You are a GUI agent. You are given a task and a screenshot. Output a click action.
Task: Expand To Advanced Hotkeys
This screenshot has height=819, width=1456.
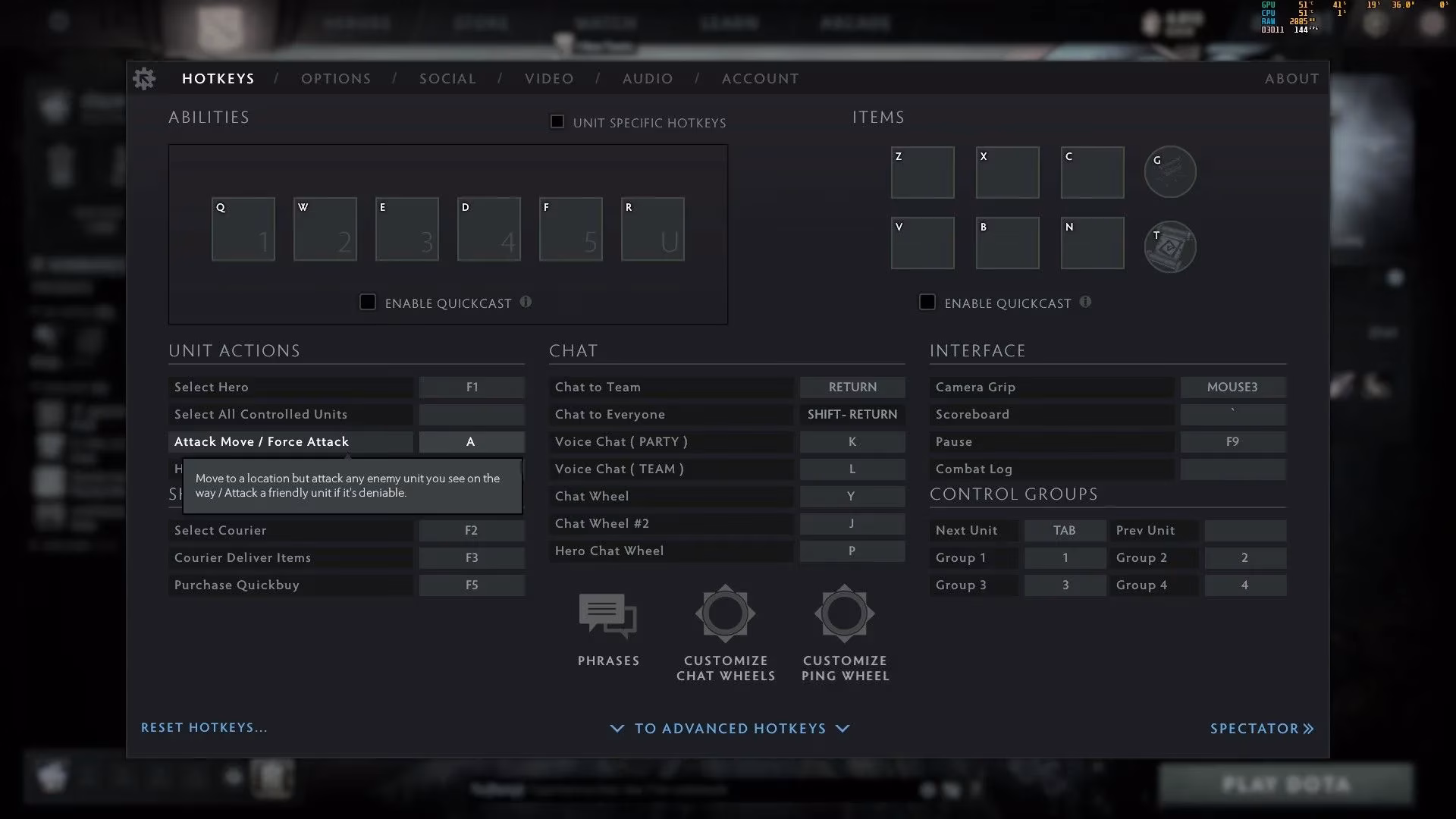point(729,728)
